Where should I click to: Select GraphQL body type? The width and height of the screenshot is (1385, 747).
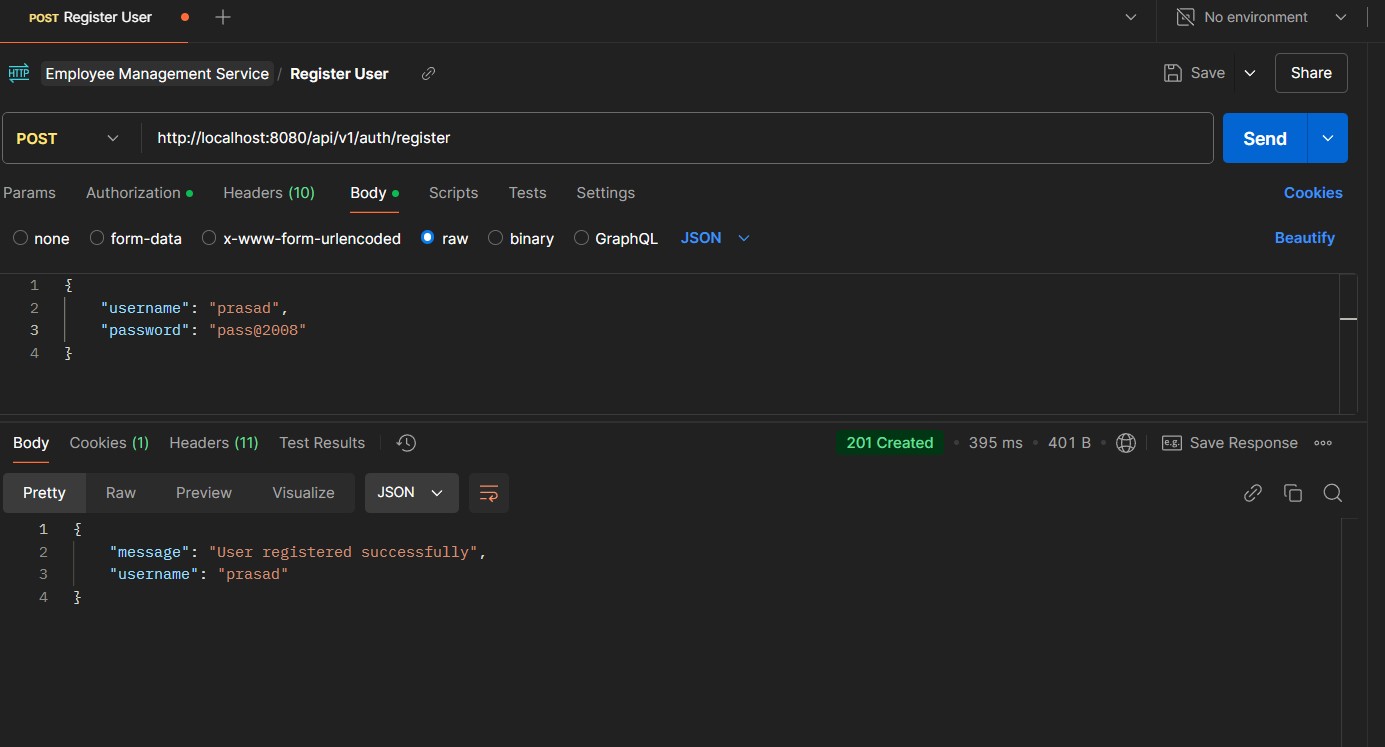[x=616, y=238]
